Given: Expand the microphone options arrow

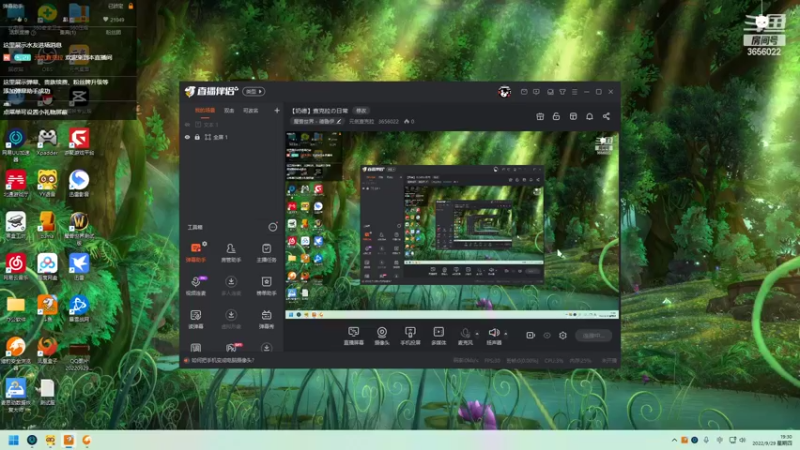Looking at the screenshot, I should tap(477, 334).
